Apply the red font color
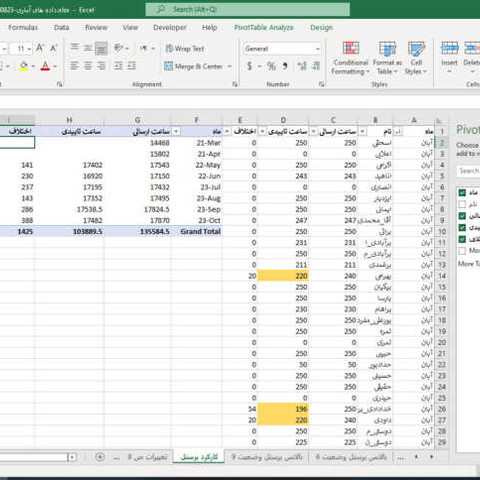 45,66
